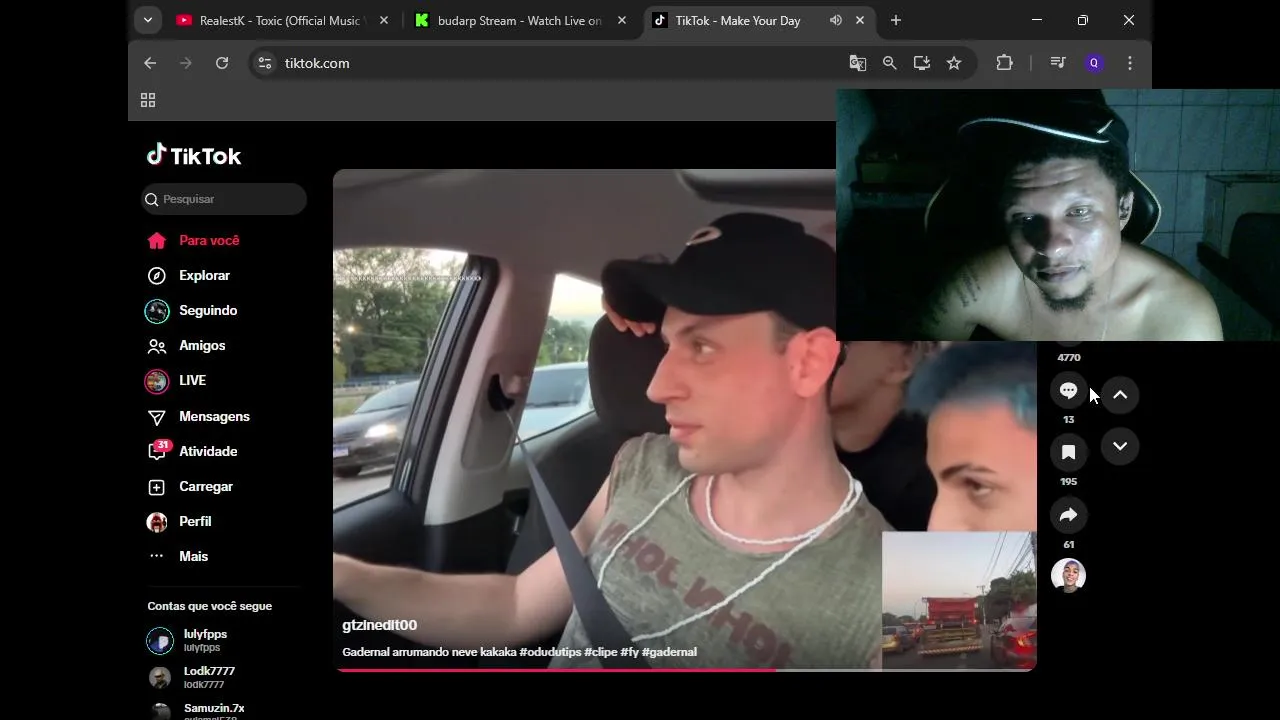
Task: Close the budarp Stream tab
Action: click(622, 20)
